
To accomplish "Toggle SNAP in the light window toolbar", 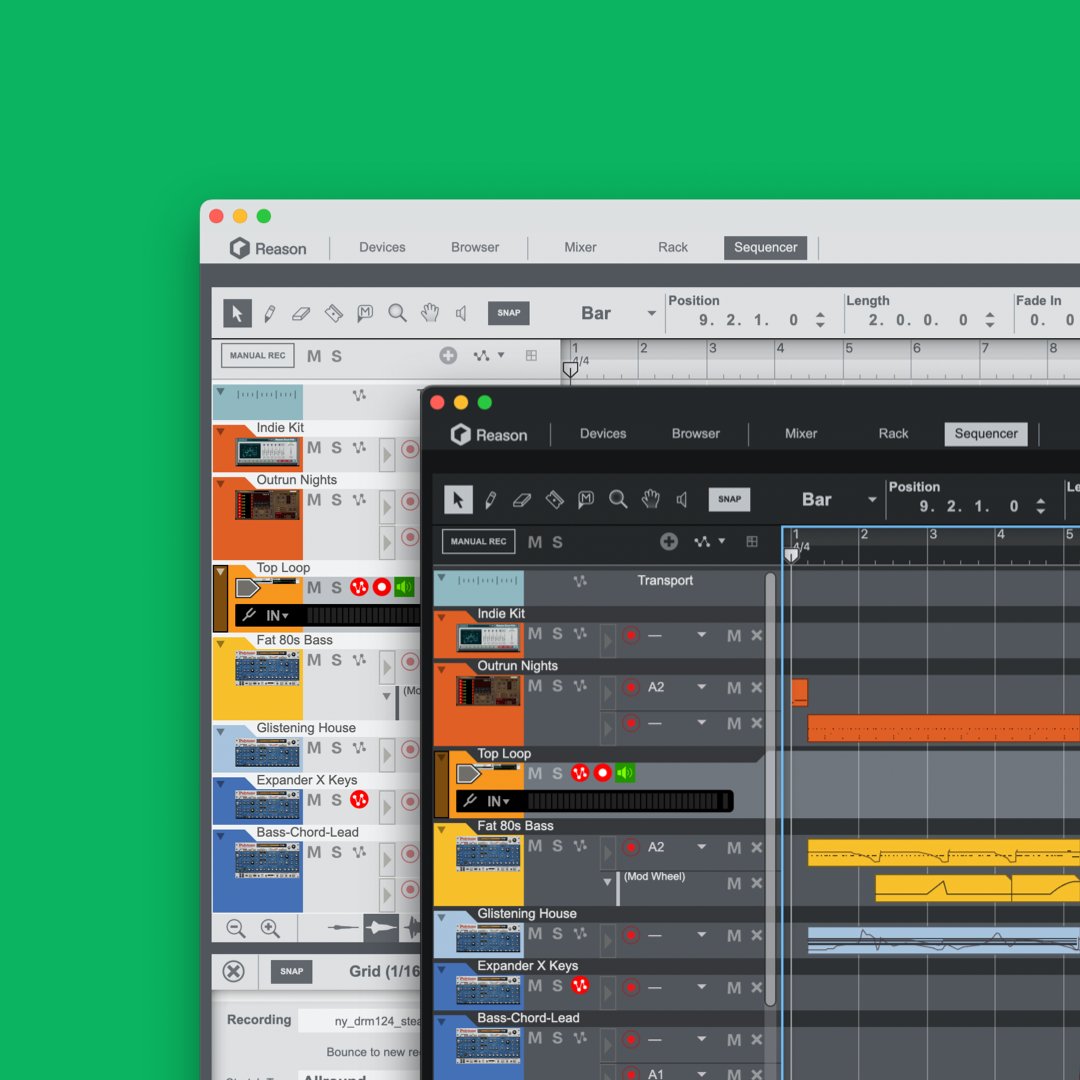I will pyautogui.click(x=508, y=313).
